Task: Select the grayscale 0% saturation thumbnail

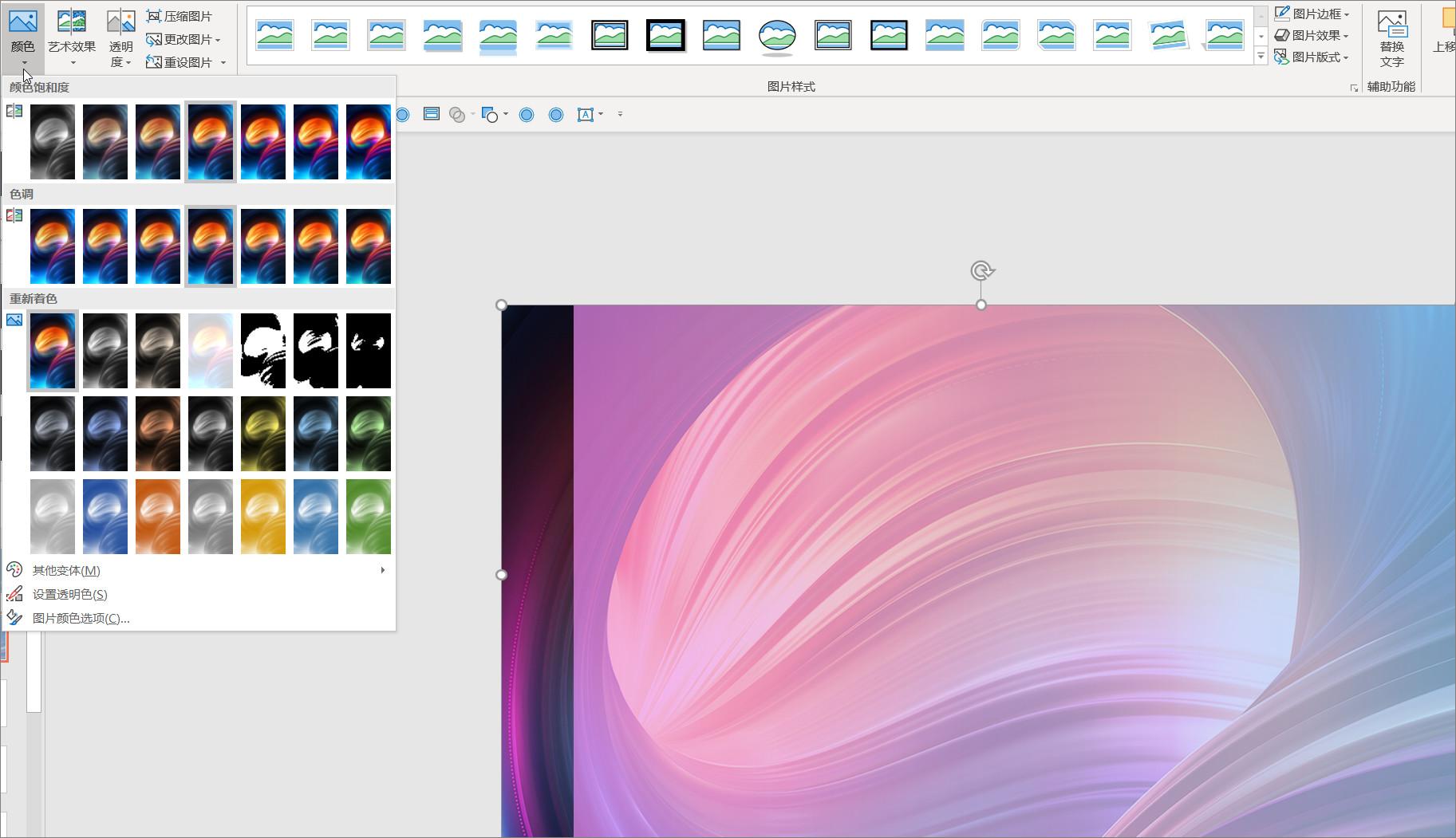Action: click(x=53, y=142)
